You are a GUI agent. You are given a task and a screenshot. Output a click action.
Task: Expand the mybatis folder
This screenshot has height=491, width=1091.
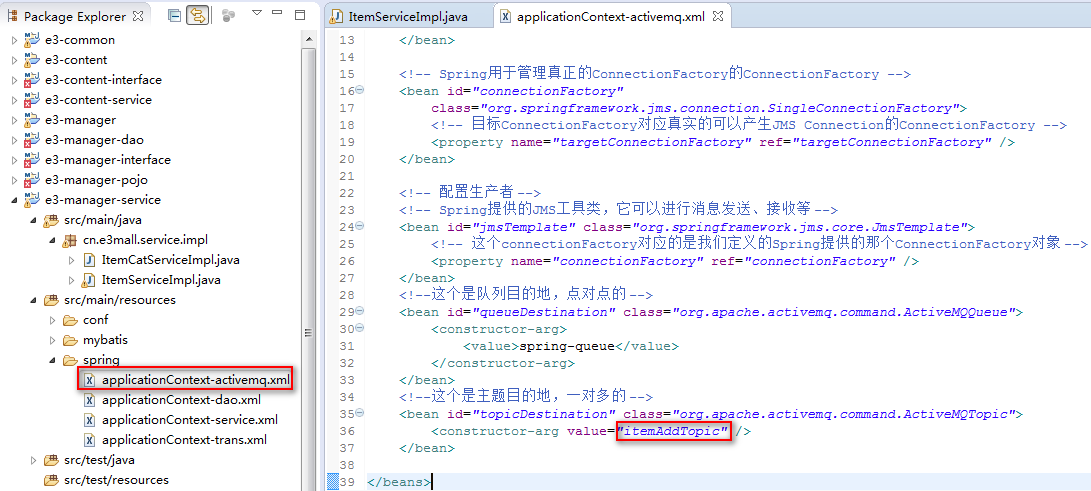[x=53, y=341]
